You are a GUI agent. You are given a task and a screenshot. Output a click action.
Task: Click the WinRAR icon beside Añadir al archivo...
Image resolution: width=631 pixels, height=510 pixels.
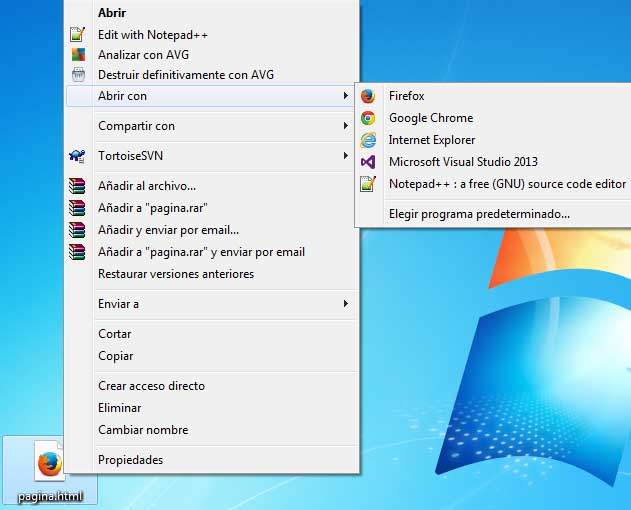77,186
